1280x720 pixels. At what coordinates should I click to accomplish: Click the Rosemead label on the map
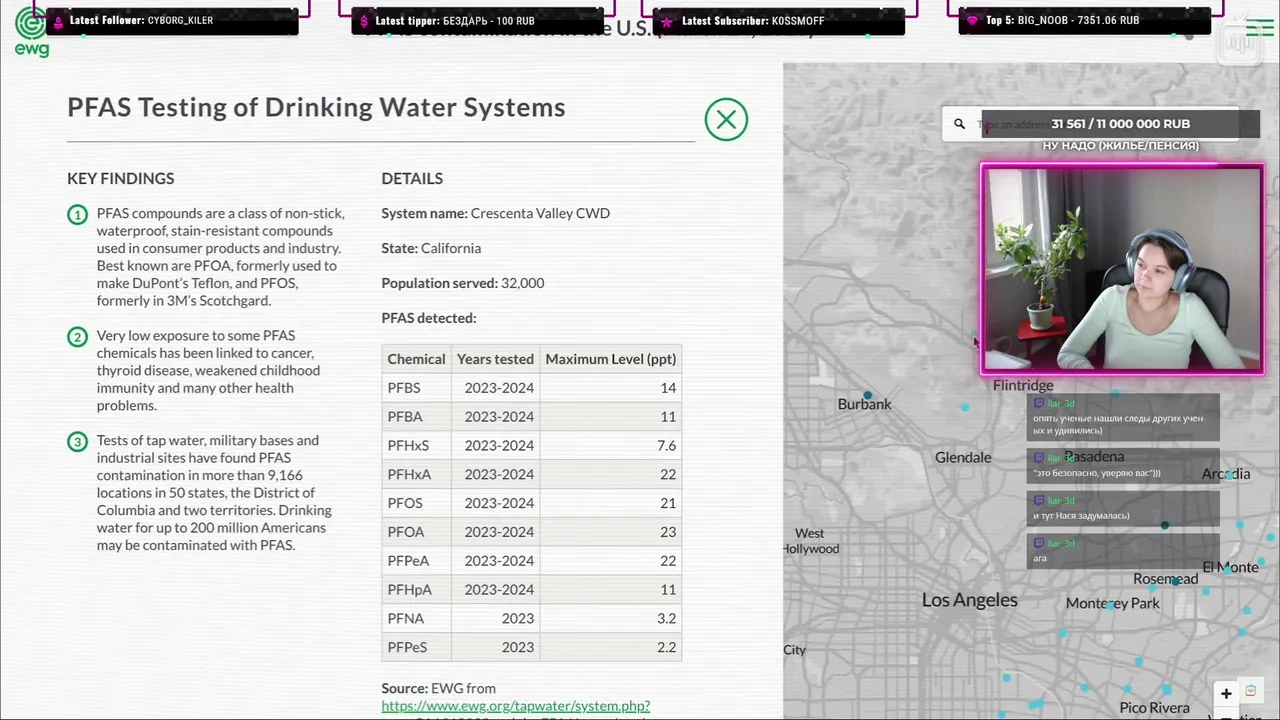(1165, 580)
